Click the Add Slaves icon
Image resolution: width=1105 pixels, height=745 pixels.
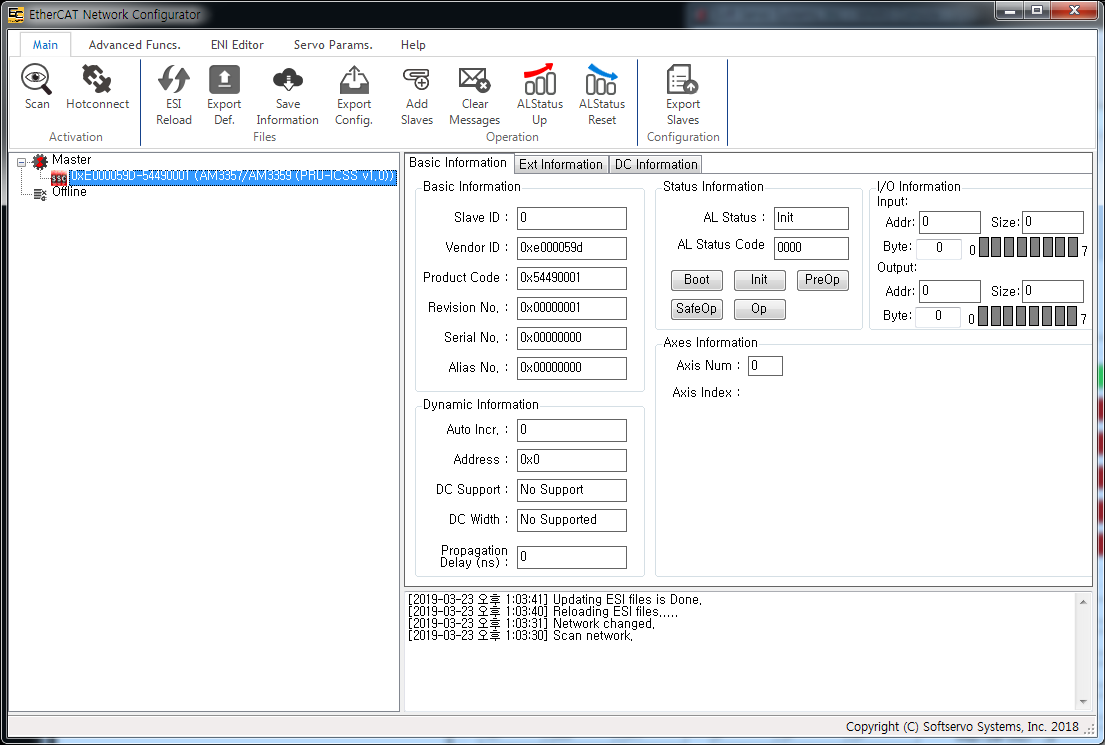click(416, 79)
